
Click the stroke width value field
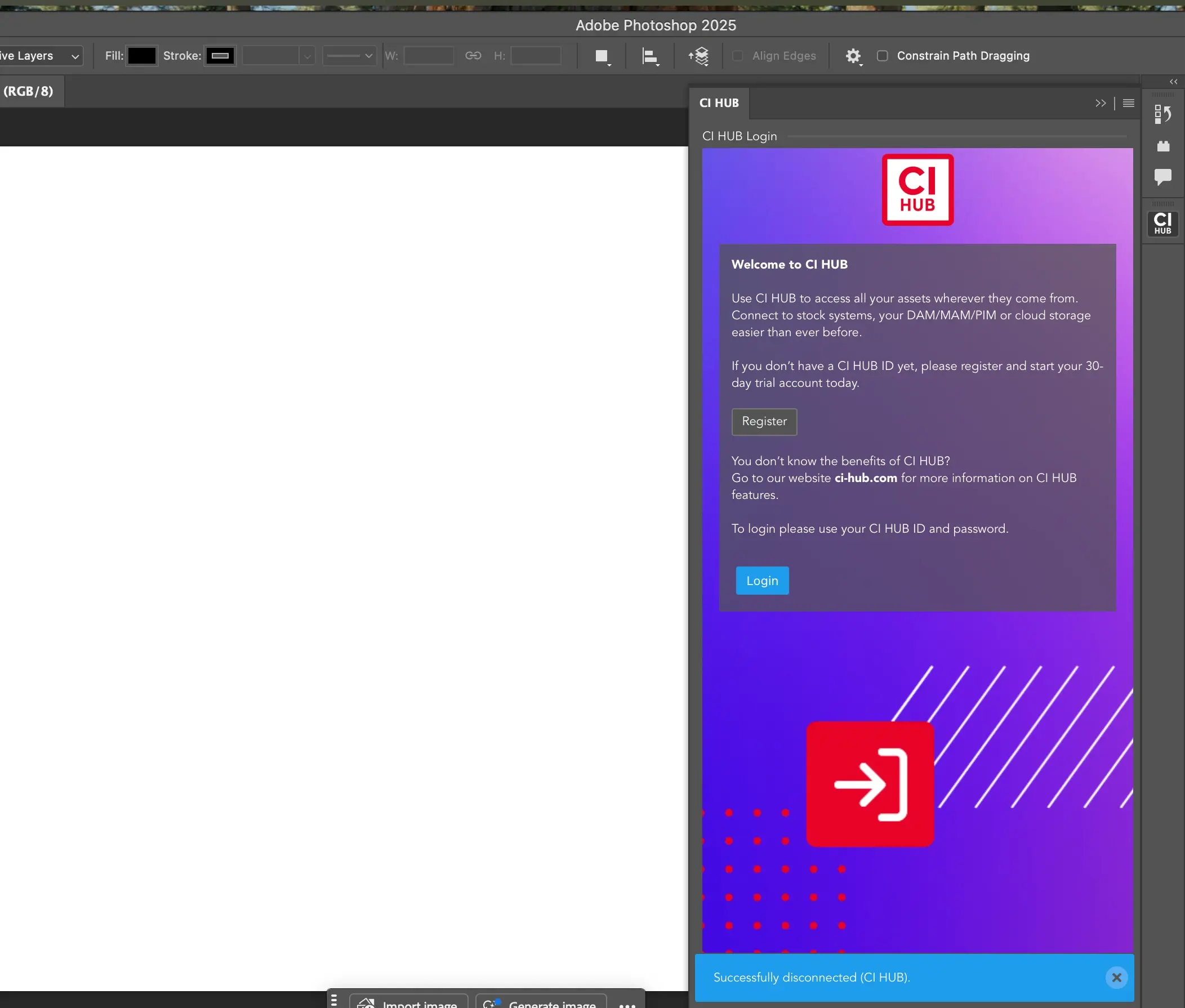(271, 56)
